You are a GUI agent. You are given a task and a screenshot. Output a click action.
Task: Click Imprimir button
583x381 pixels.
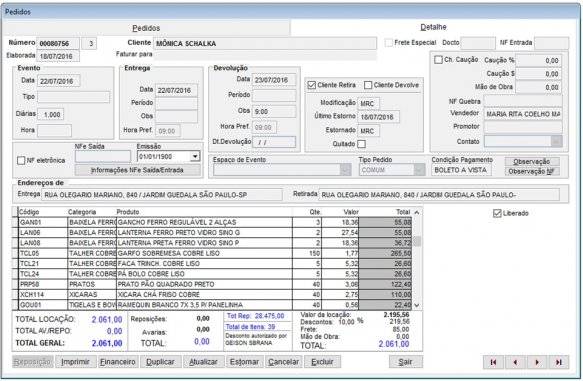point(75,362)
